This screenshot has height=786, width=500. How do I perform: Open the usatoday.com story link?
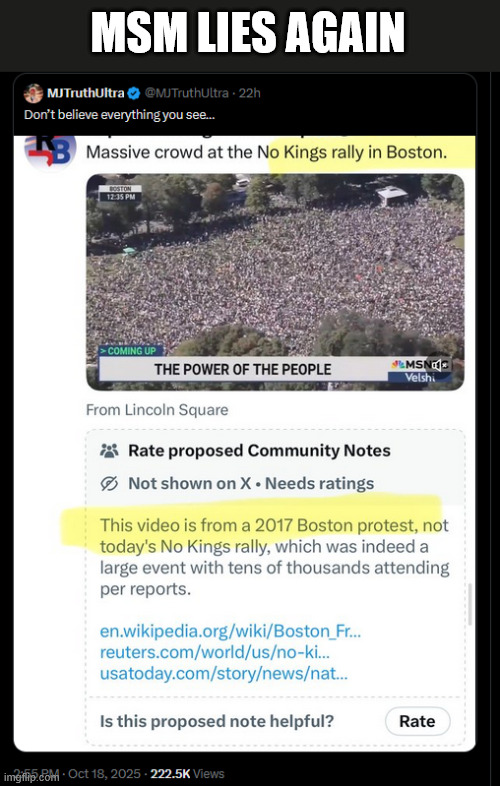click(224, 673)
